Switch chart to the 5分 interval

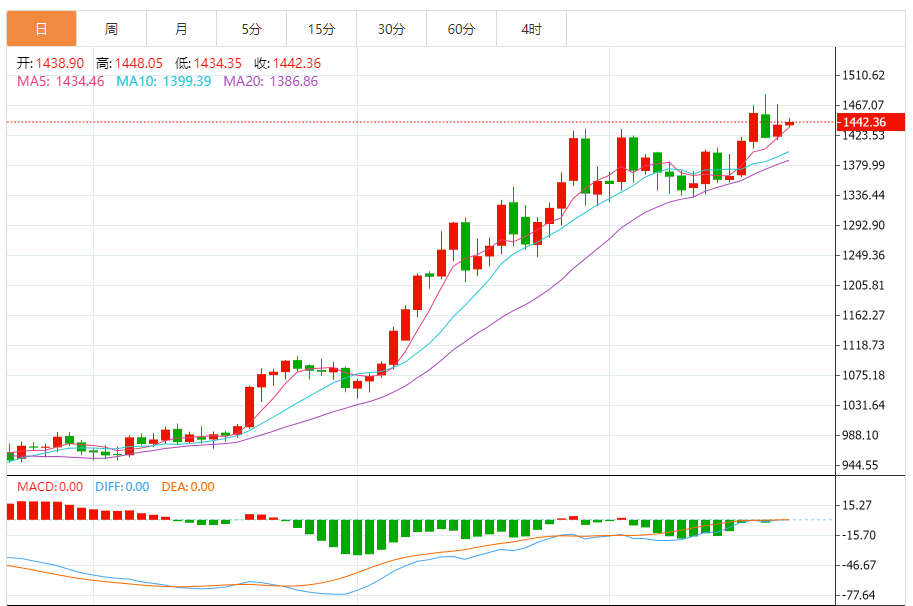pyautogui.click(x=251, y=30)
